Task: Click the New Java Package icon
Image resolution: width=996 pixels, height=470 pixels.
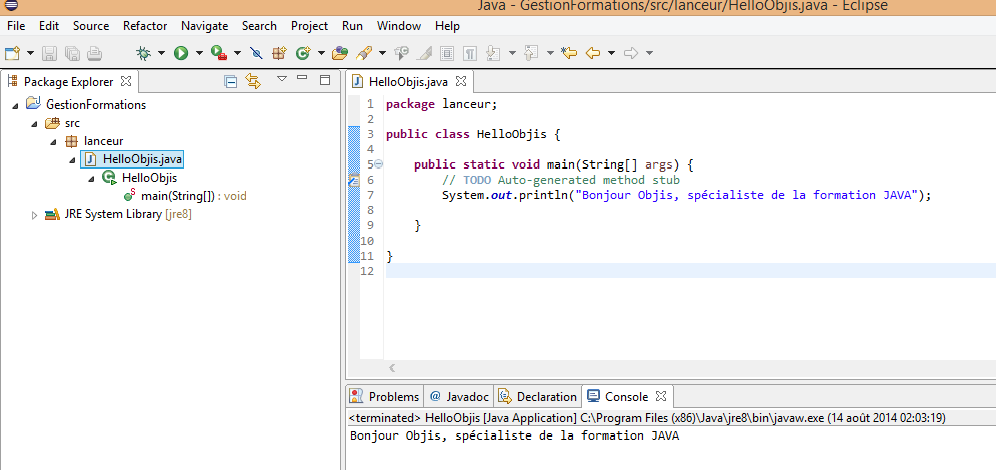Action: pyautogui.click(x=279, y=53)
